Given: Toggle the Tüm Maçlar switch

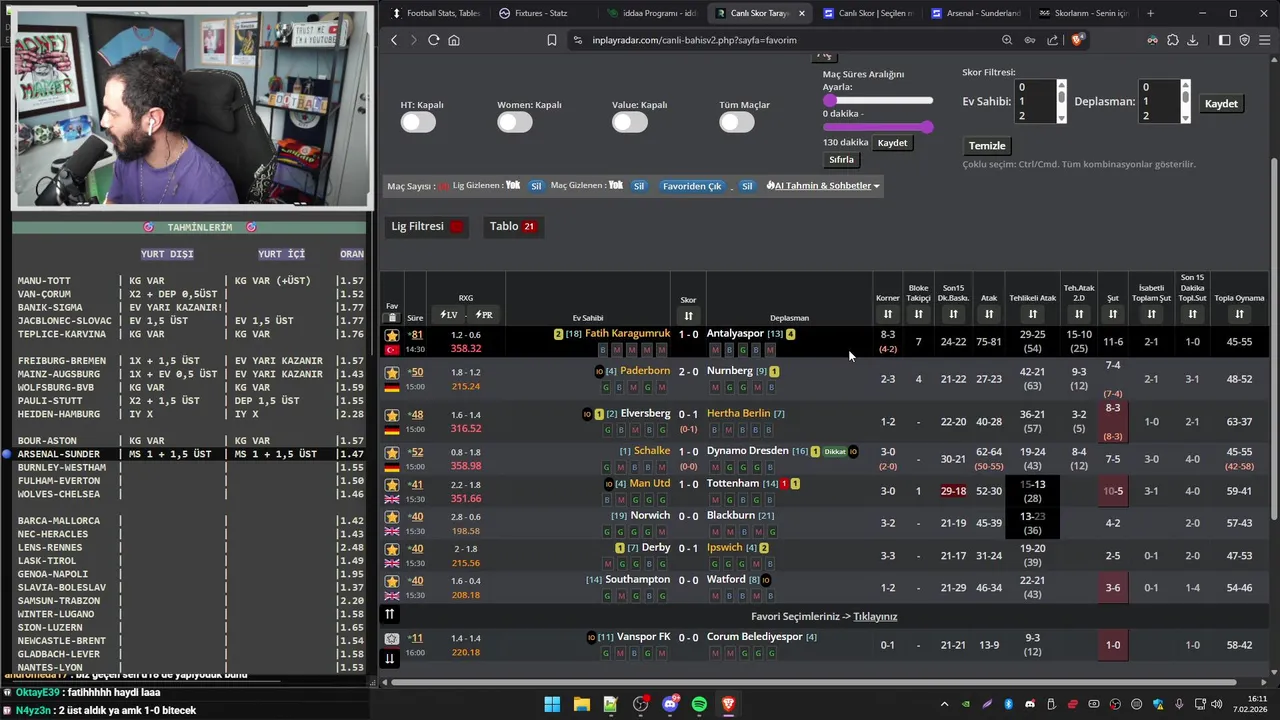Looking at the screenshot, I should 737,122.
